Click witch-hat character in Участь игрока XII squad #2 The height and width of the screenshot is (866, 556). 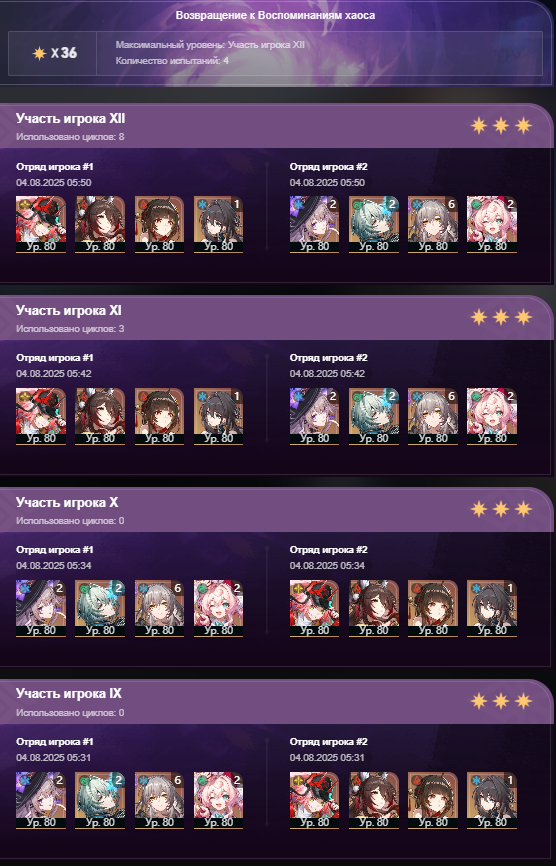pyautogui.click(x=315, y=224)
